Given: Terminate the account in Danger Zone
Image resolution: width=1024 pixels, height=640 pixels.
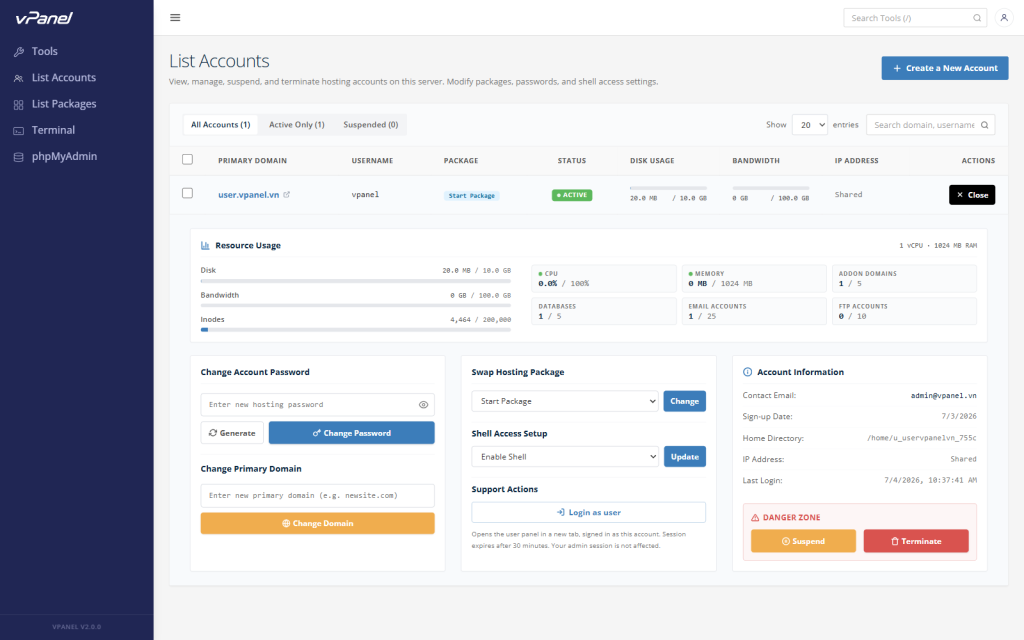Looking at the screenshot, I should (x=916, y=541).
